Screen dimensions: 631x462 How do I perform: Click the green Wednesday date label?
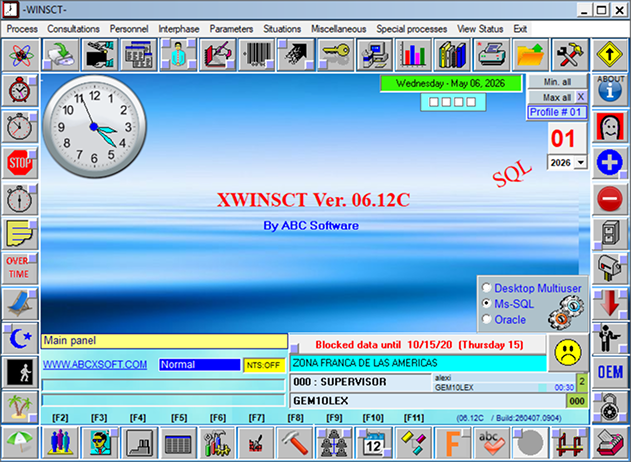451,84
